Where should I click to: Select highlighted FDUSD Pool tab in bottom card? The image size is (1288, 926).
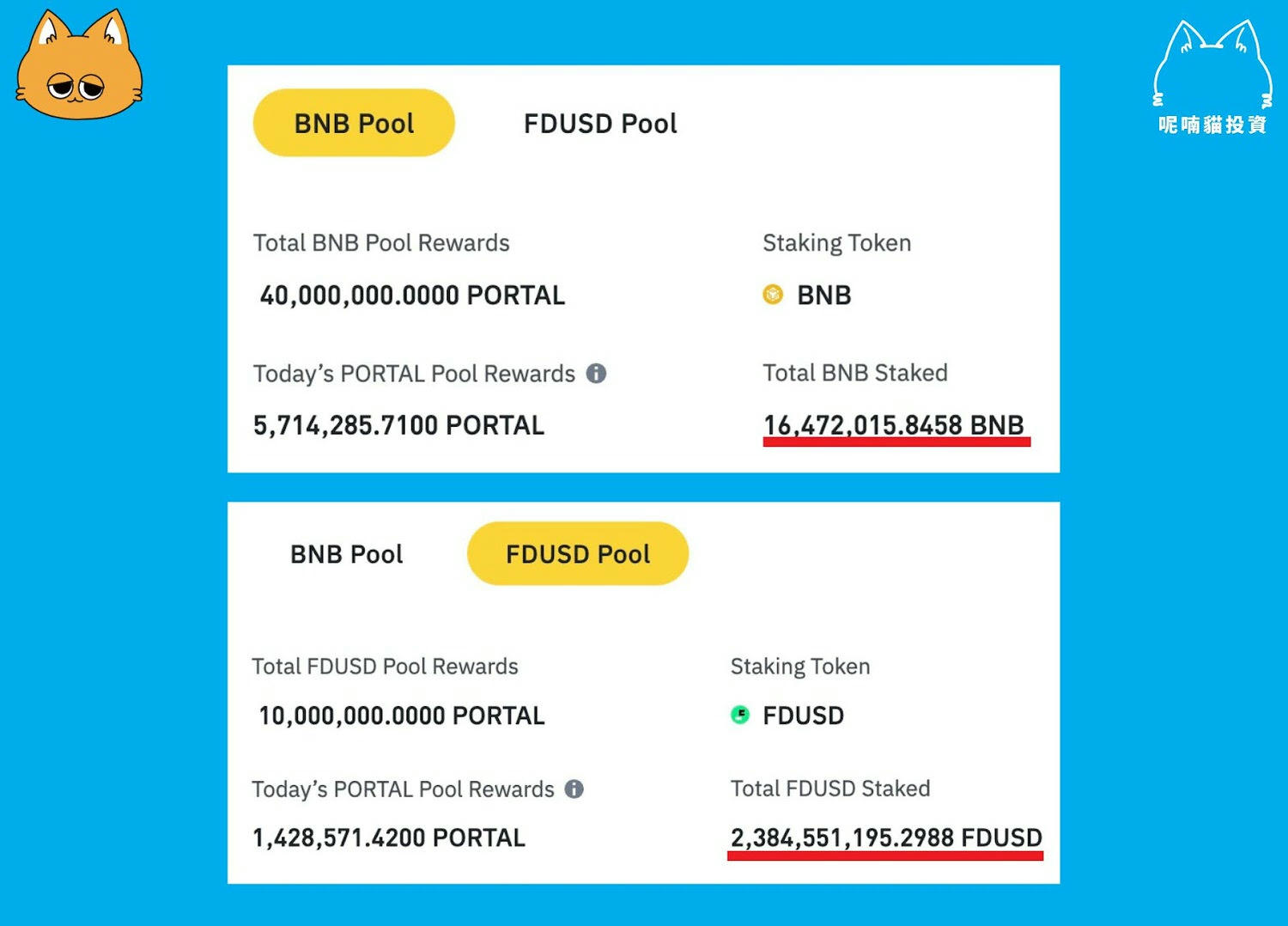[x=578, y=554]
